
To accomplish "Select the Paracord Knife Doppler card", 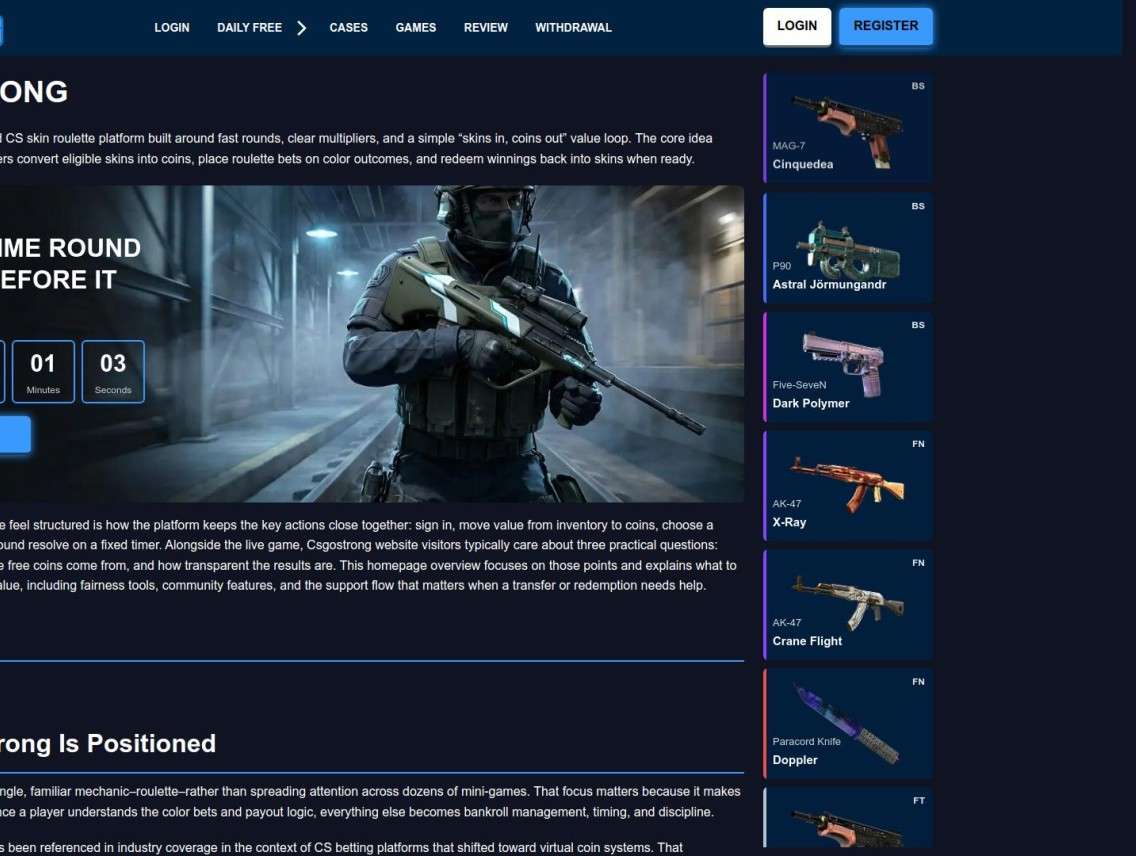I will pos(848,723).
